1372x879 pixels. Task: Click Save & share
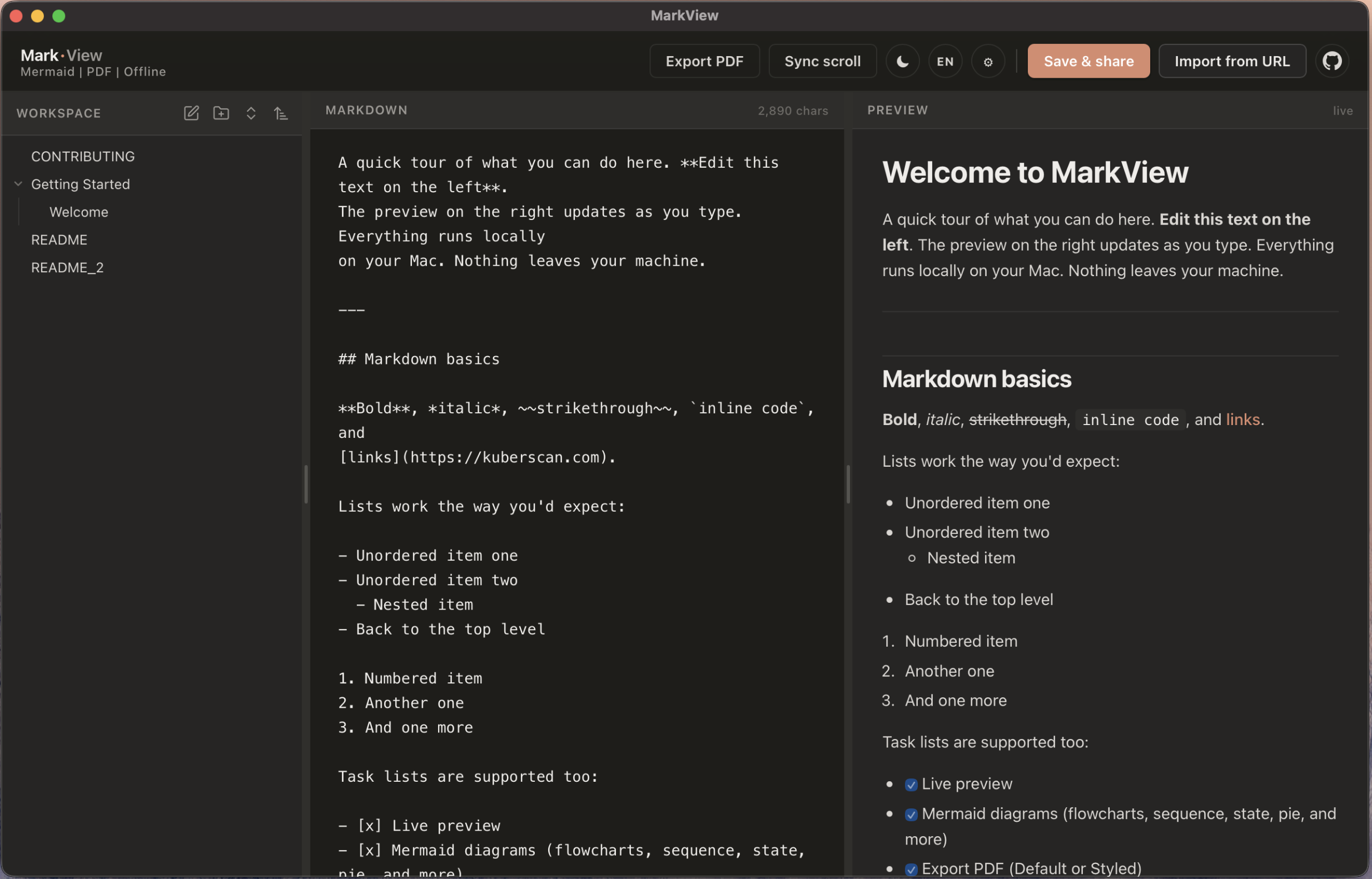[x=1088, y=61]
